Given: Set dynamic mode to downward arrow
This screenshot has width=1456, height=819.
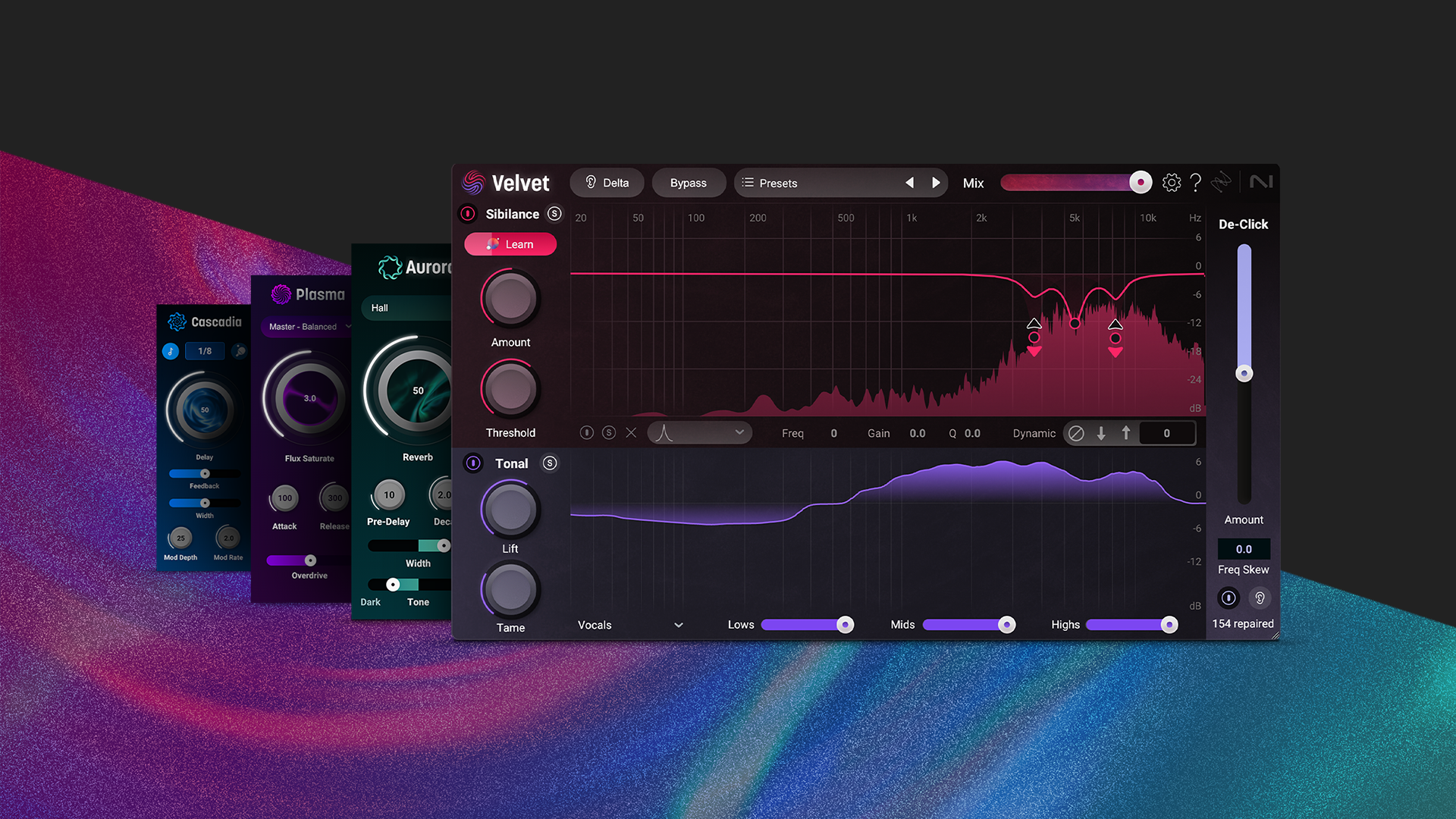Looking at the screenshot, I should [x=1101, y=433].
